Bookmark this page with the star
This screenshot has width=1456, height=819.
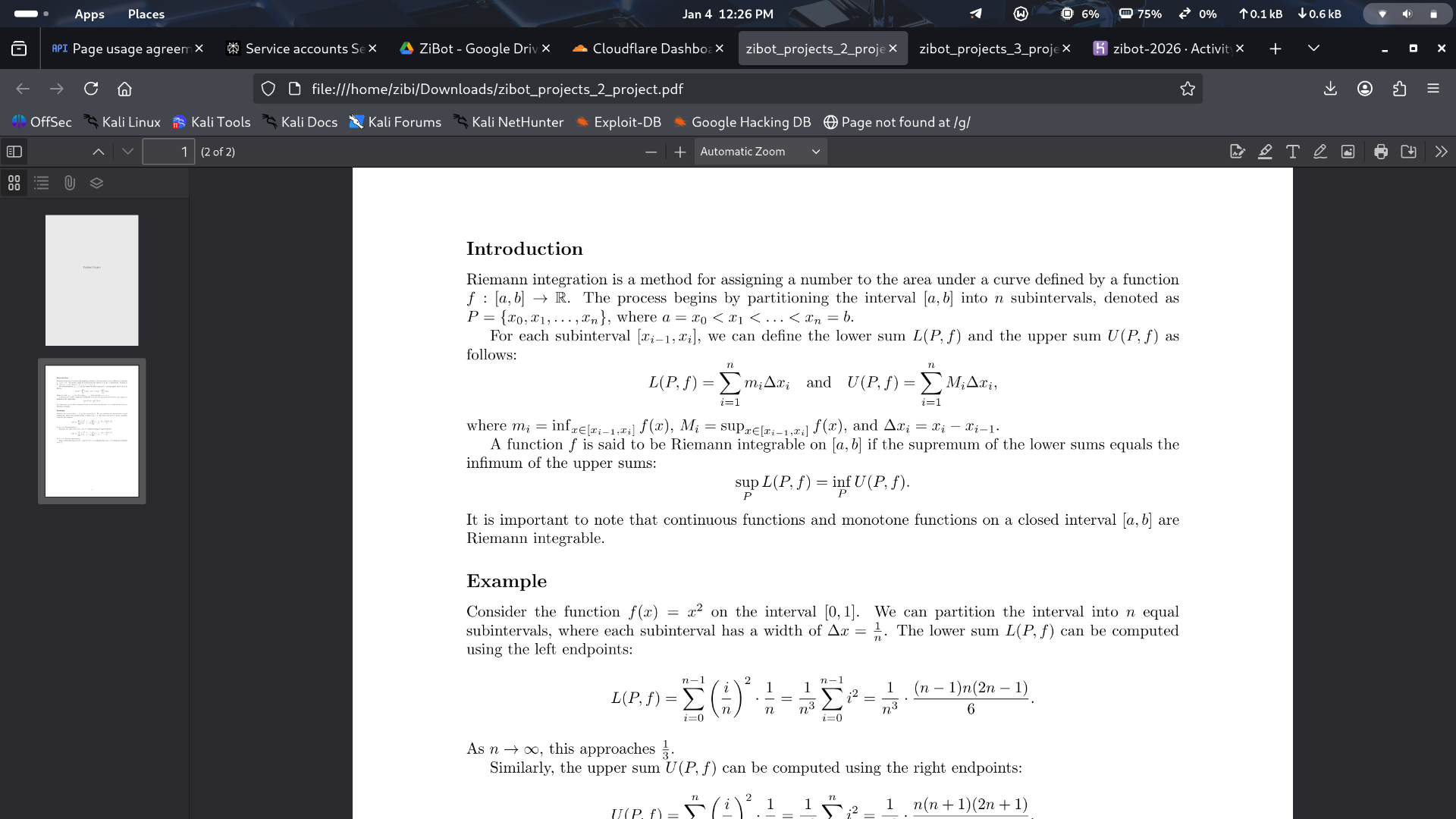click(x=1188, y=89)
